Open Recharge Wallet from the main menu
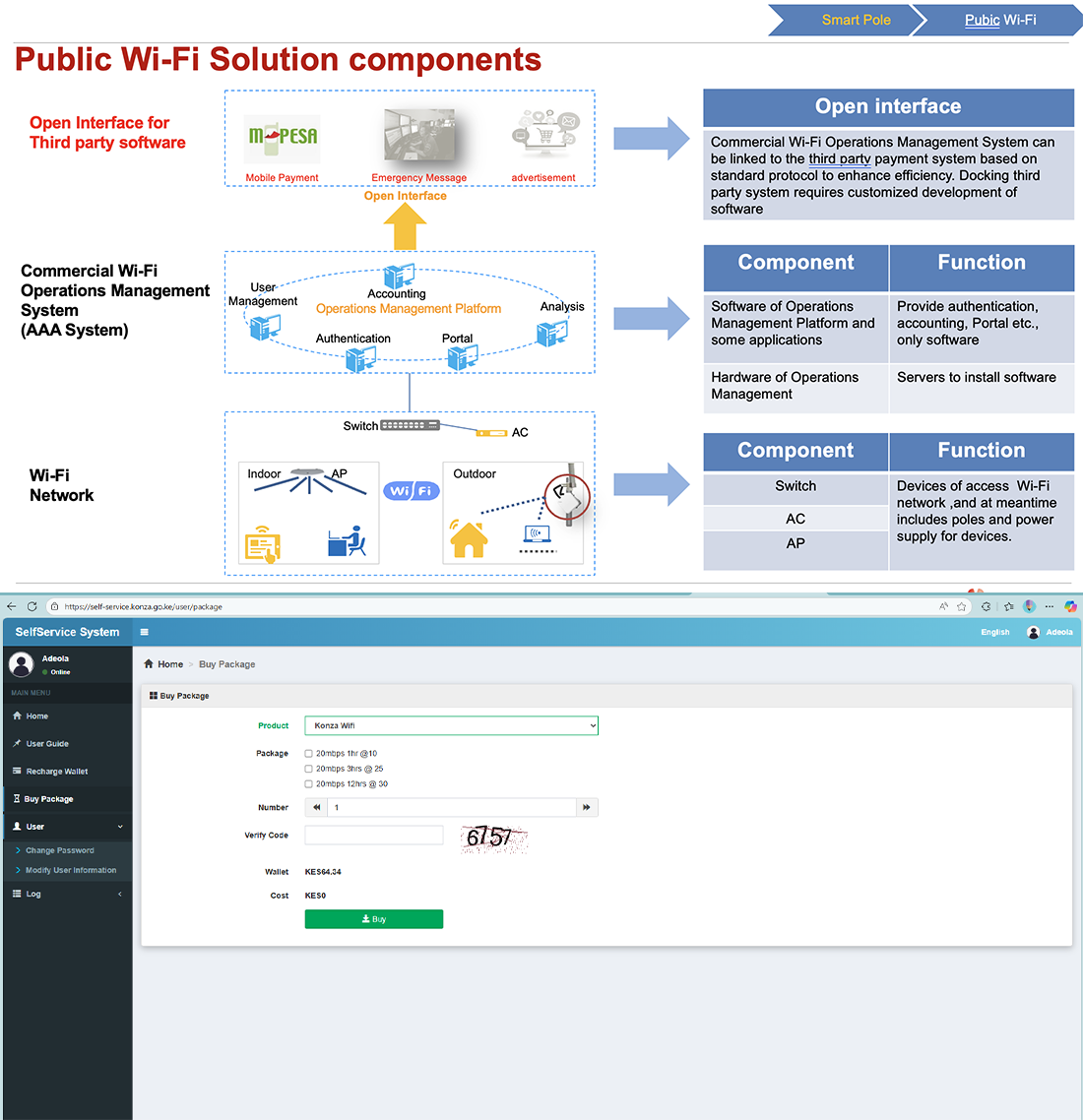 click(x=56, y=772)
